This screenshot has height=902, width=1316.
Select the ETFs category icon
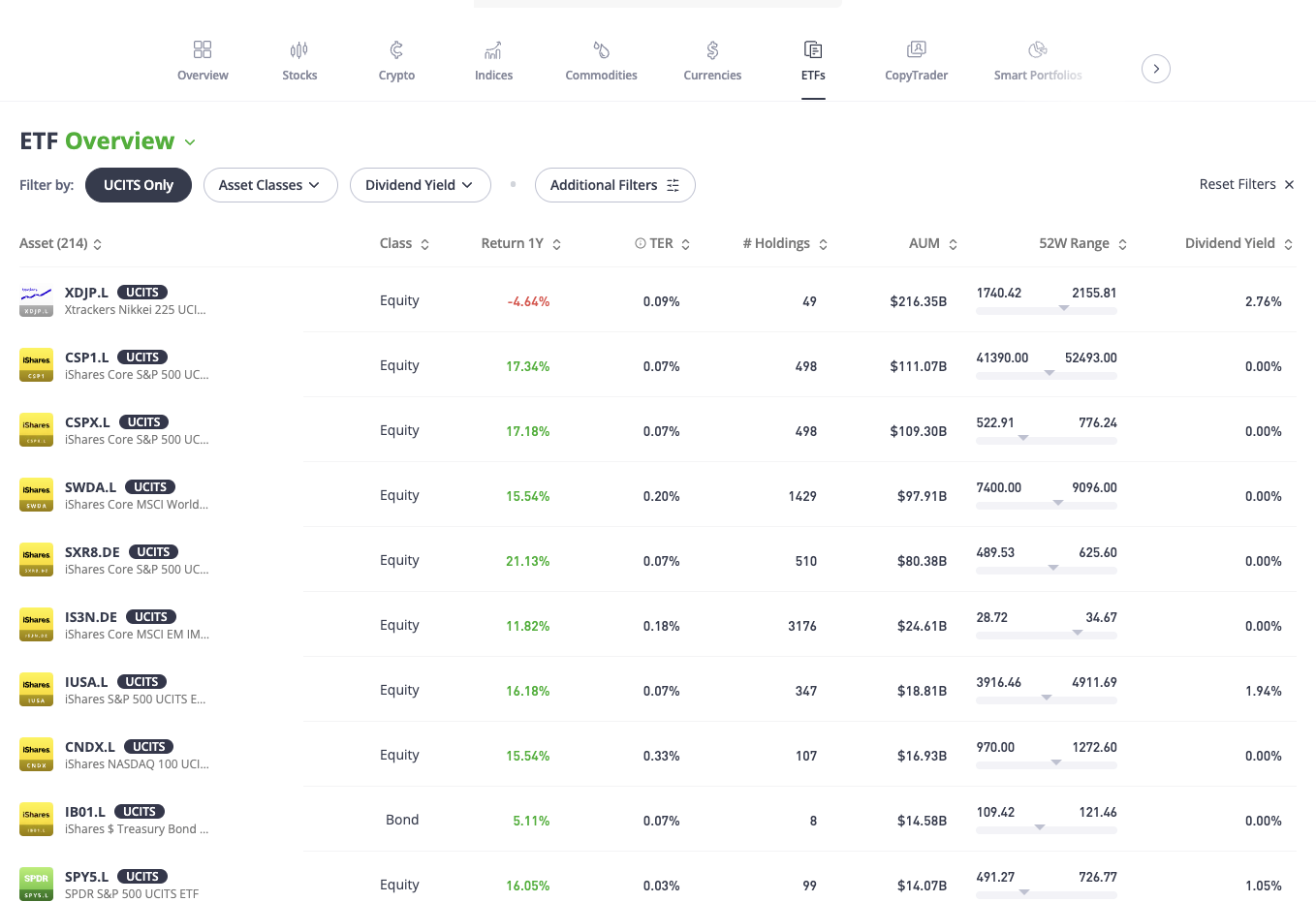(x=813, y=49)
